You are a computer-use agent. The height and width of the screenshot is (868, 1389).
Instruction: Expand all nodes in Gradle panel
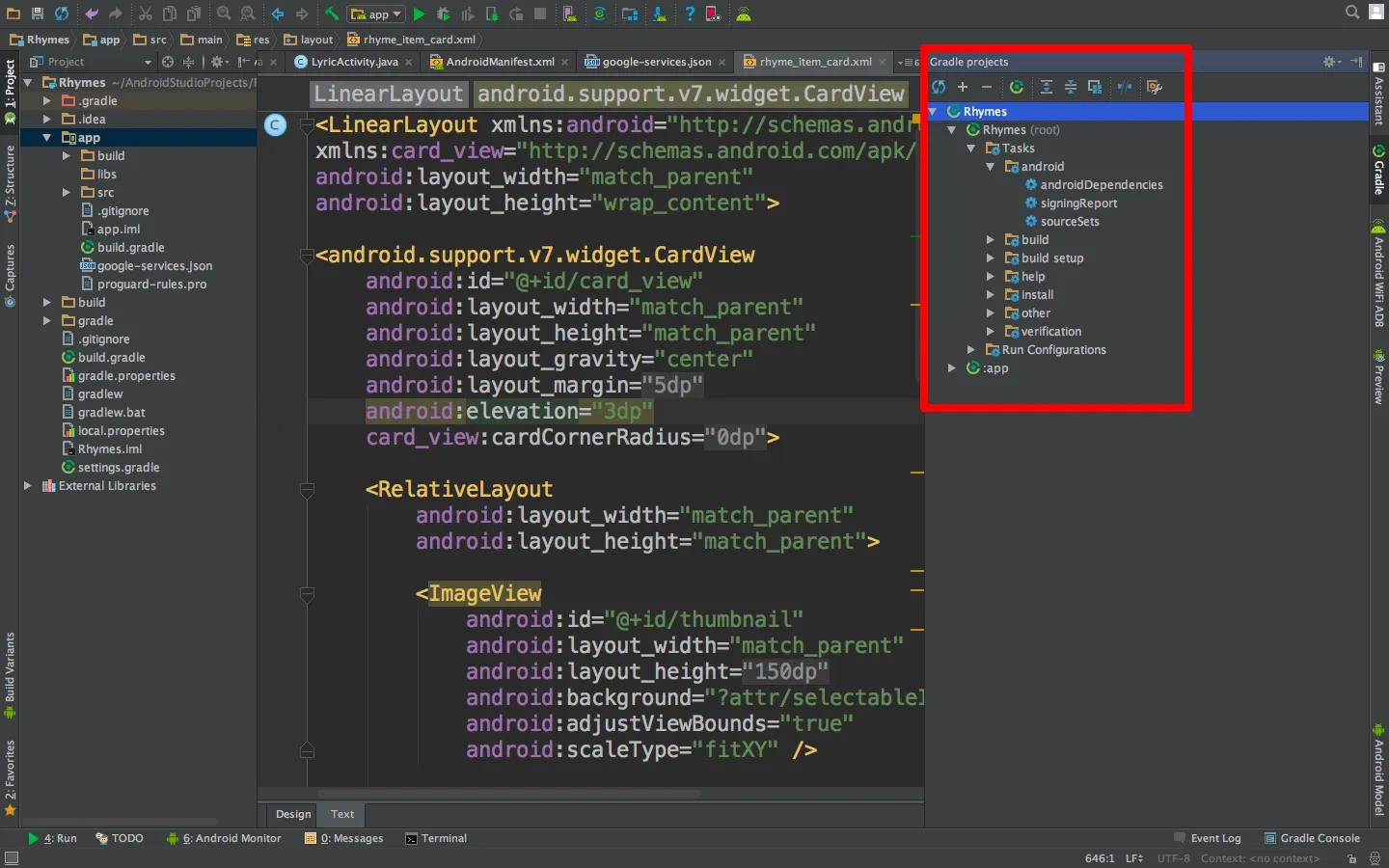click(1046, 87)
